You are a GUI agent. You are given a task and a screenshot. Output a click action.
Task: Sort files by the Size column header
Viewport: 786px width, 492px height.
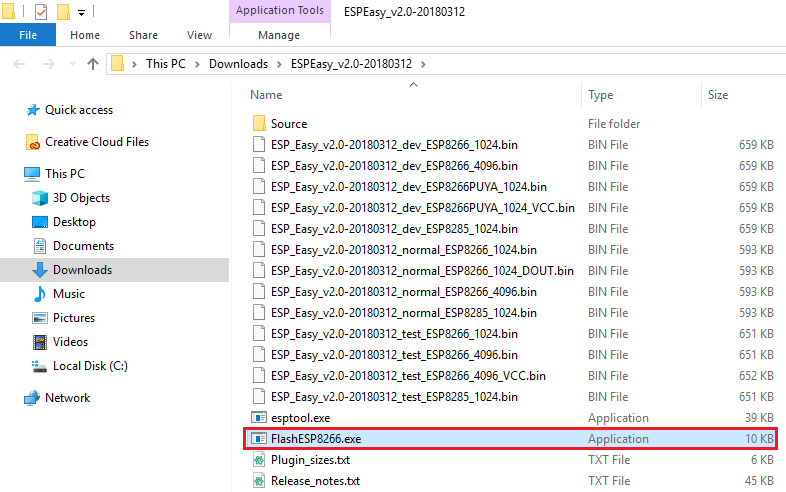[718, 95]
